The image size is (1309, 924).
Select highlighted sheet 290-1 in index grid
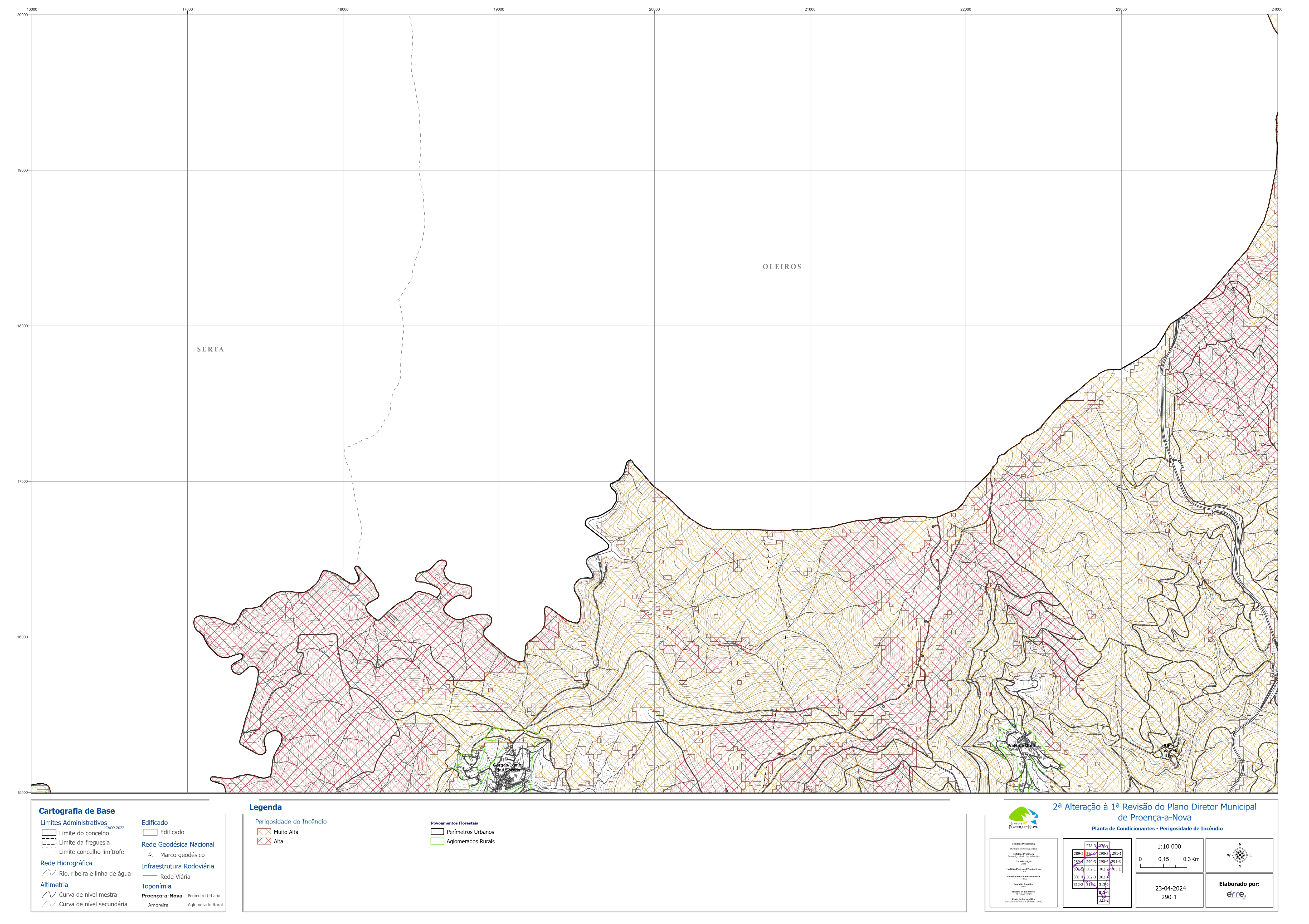pos(1091,853)
